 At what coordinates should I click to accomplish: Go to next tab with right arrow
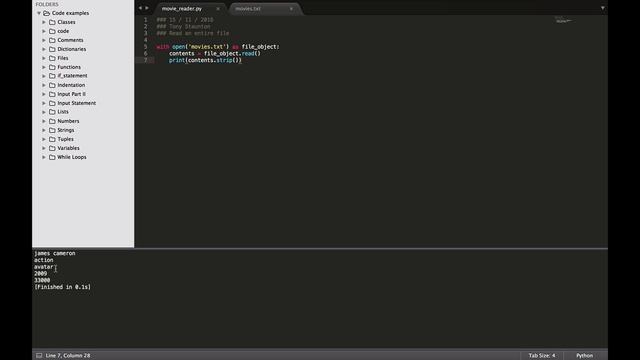(147, 8)
